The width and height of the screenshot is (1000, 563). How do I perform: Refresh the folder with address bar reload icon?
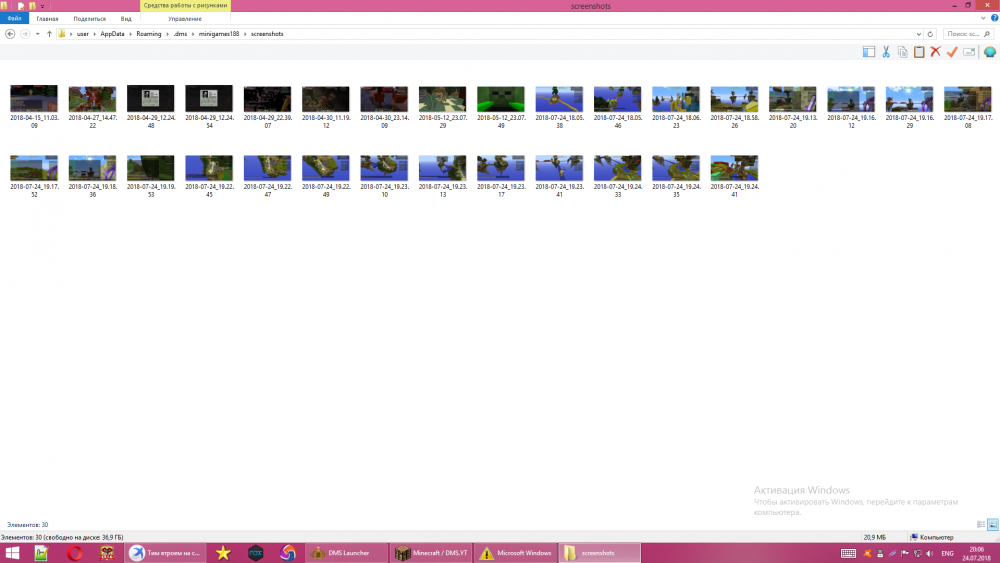(930, 34)
